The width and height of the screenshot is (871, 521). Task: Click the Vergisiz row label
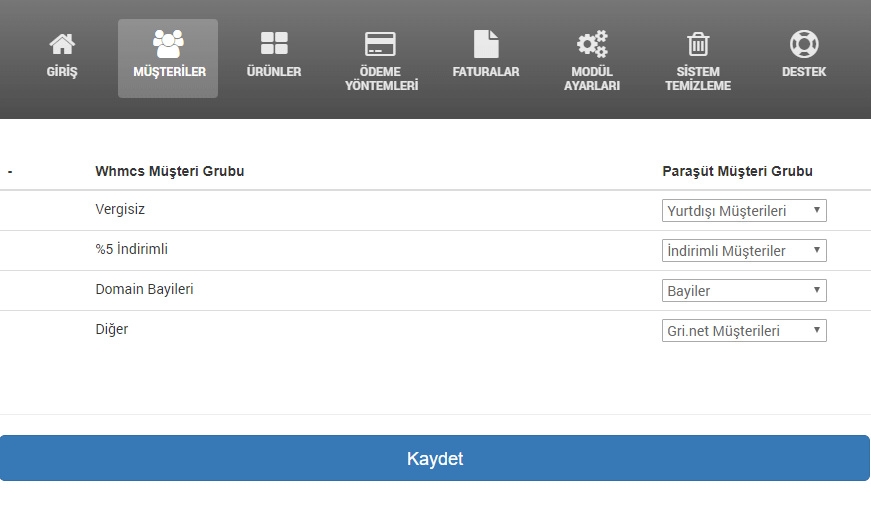click(x=120, y=209)
